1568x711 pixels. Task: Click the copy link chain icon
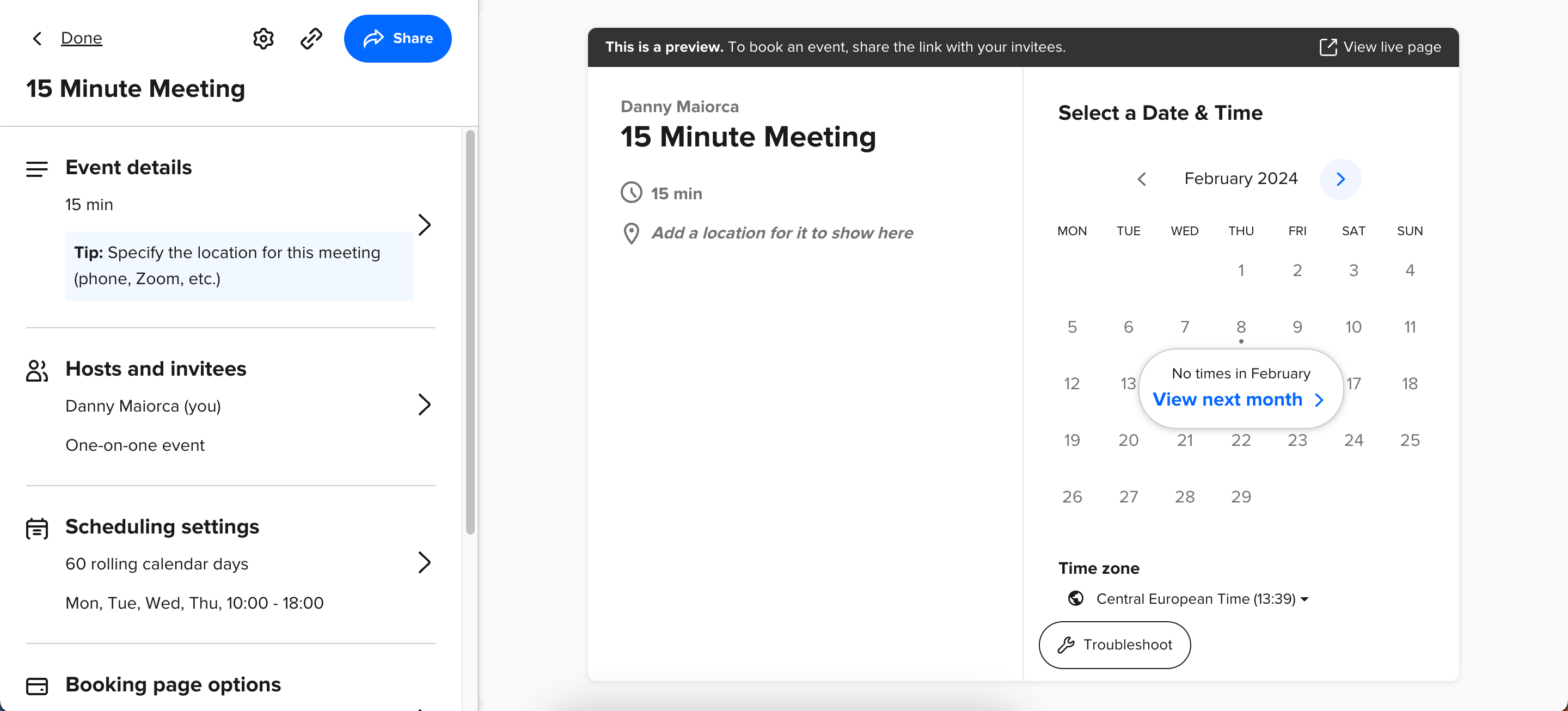point(311,38)
